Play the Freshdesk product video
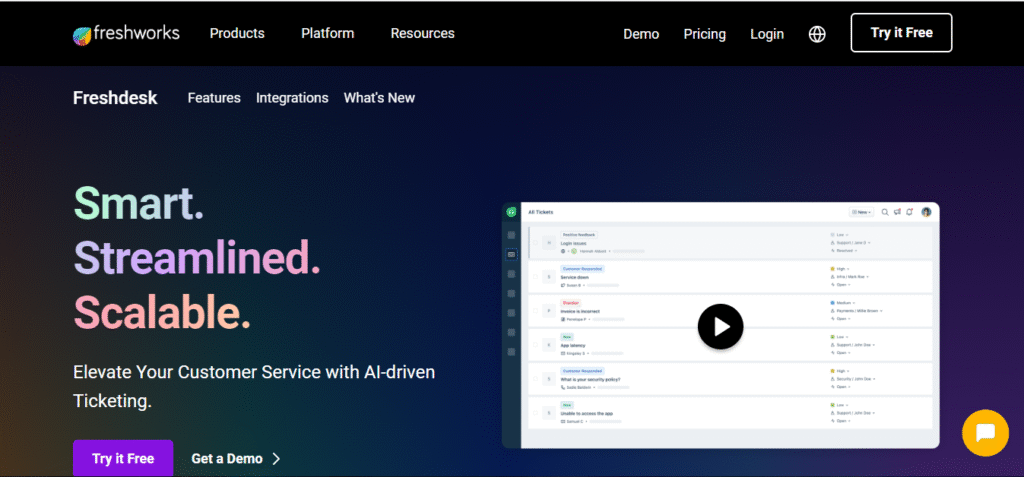Image resolution: width=1024 pixels, height=477 pixels. coord(720,326)
